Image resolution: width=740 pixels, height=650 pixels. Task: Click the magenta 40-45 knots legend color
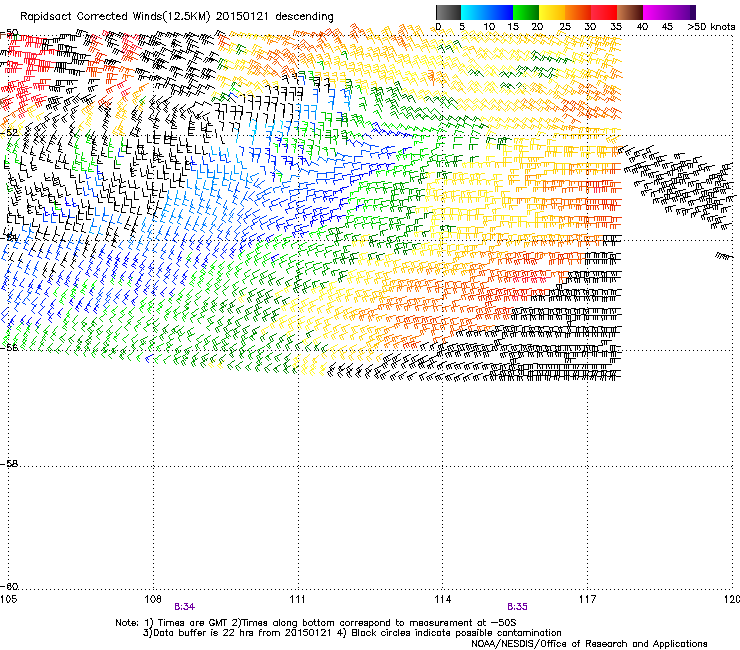[x=656, y=12]
